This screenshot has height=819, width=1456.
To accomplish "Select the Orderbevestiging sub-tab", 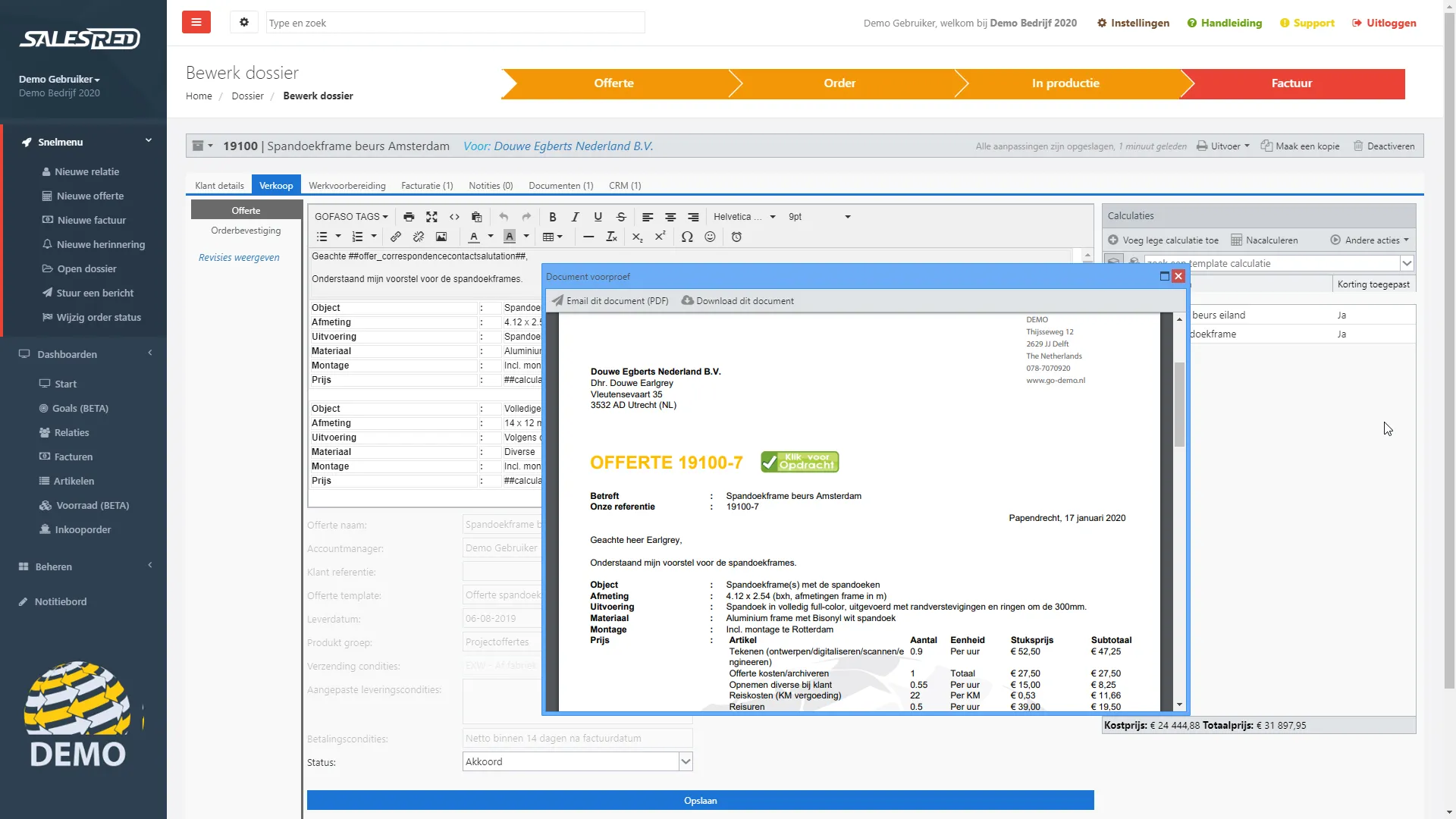I will 246,231.
